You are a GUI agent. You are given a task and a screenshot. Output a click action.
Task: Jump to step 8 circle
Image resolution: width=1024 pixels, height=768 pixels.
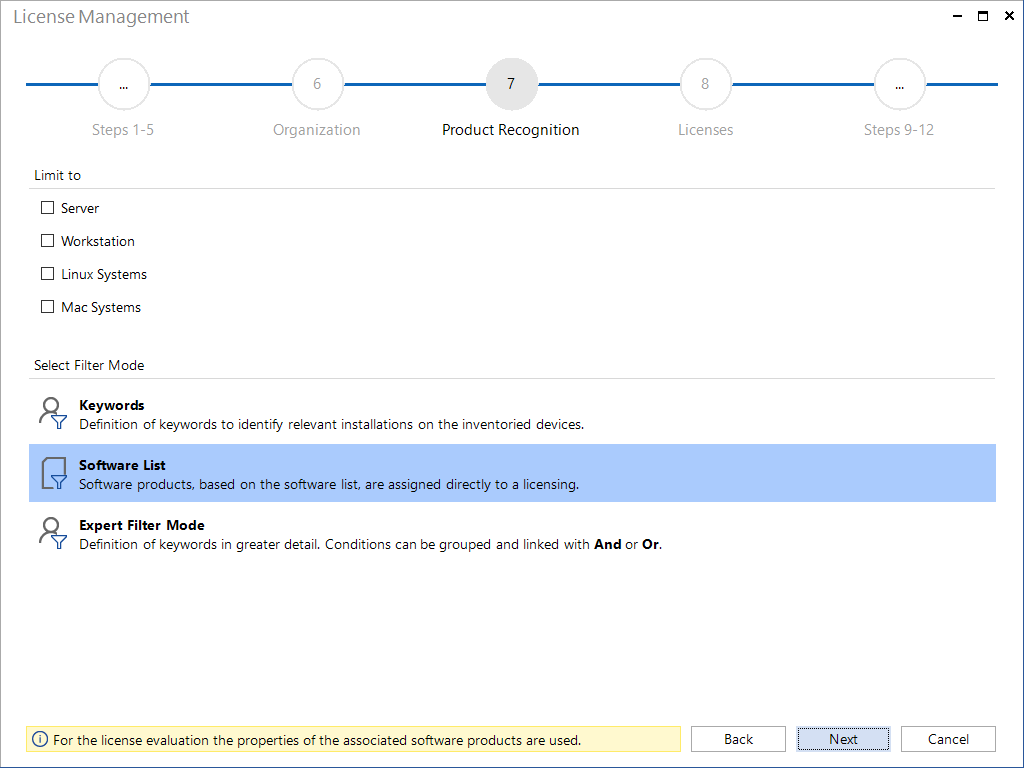tap(705, 84)
